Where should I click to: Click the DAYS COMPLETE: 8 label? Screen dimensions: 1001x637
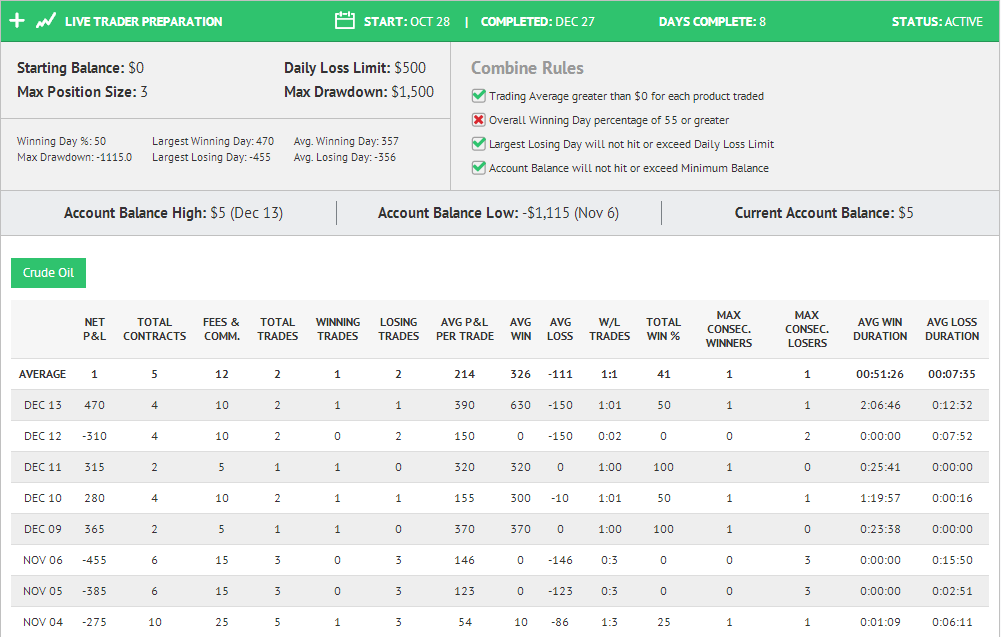712,22
